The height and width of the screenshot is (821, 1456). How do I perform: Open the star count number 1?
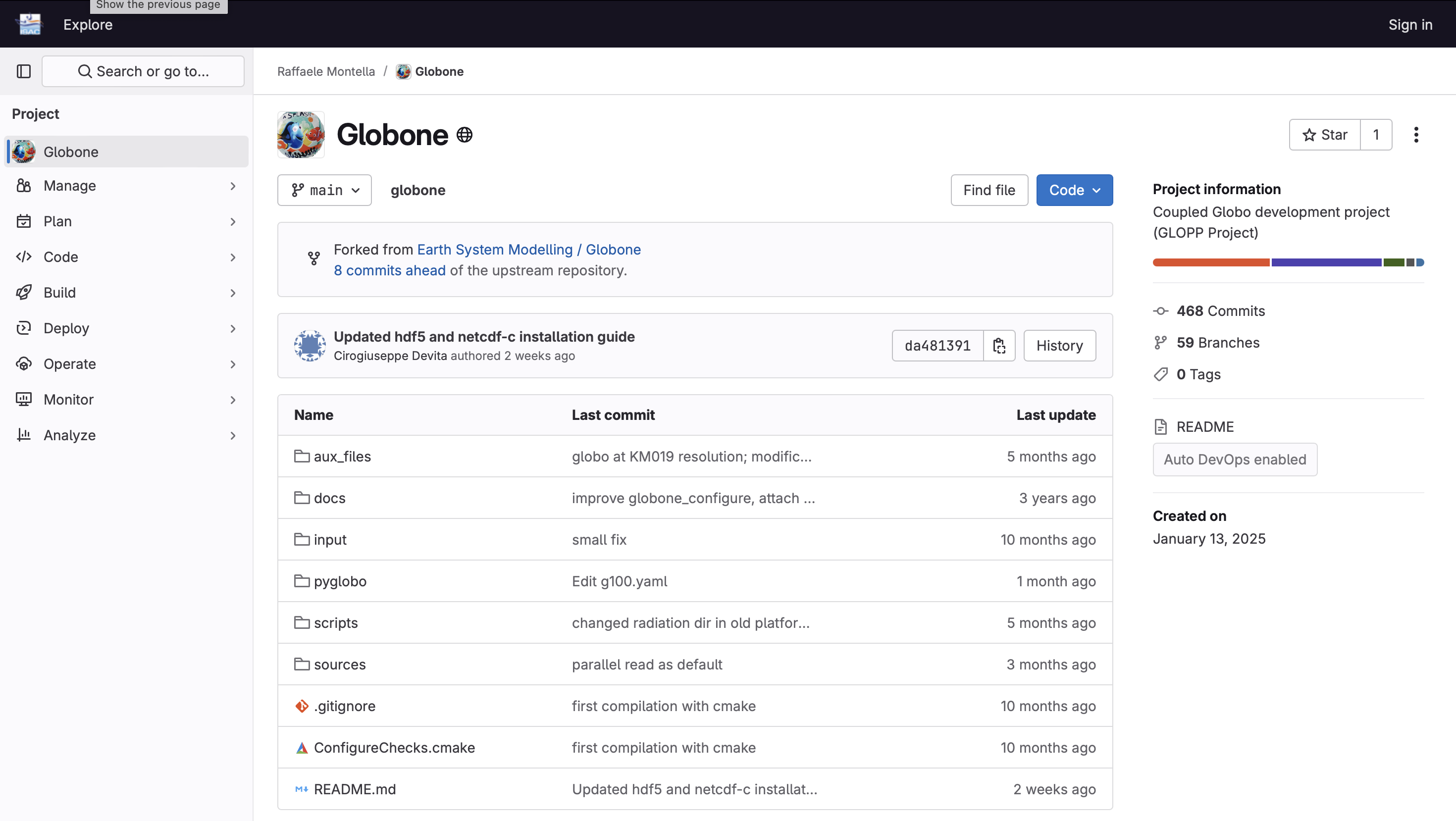coord(1376,135)
